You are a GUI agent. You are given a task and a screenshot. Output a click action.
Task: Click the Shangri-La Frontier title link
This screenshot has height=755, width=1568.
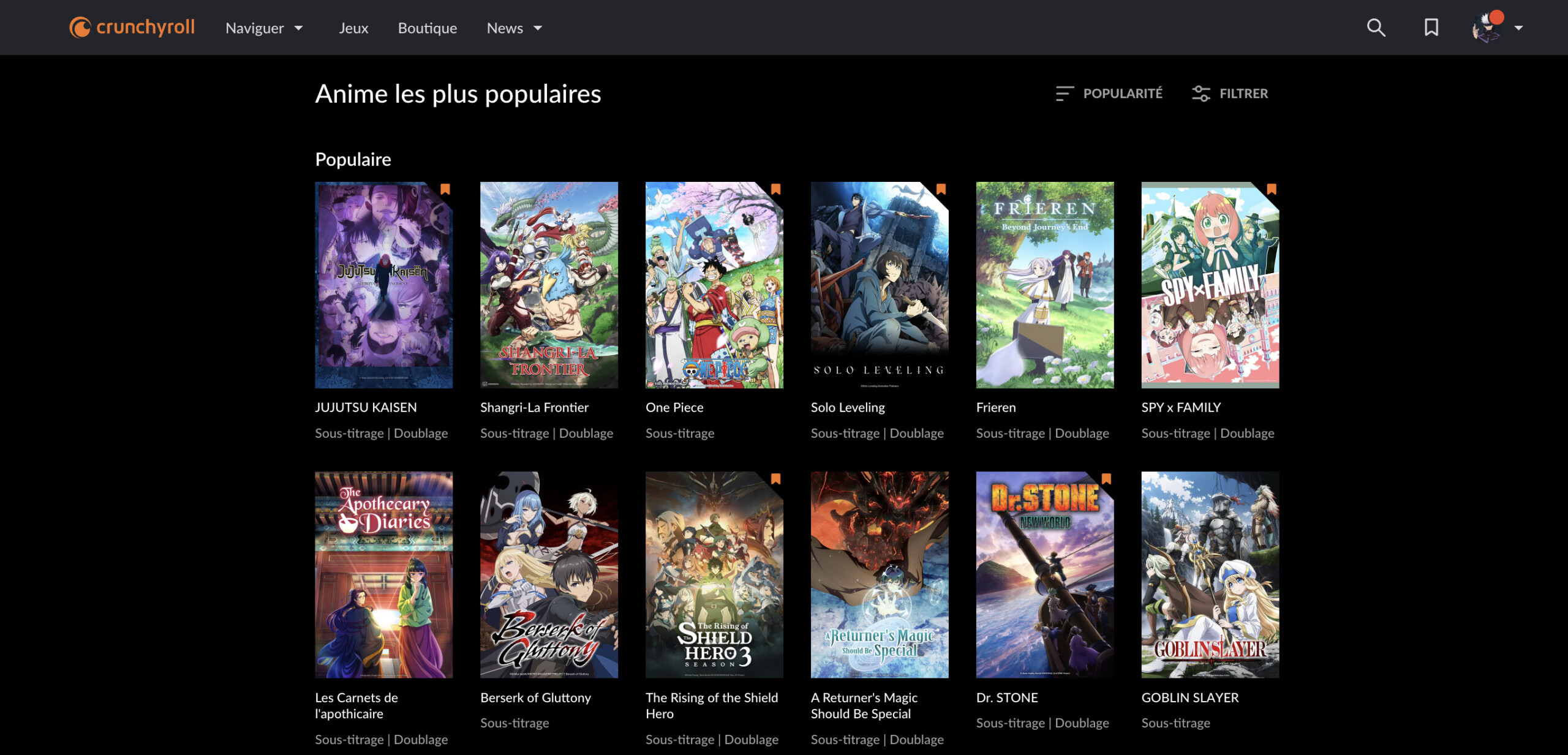[534, 407]
